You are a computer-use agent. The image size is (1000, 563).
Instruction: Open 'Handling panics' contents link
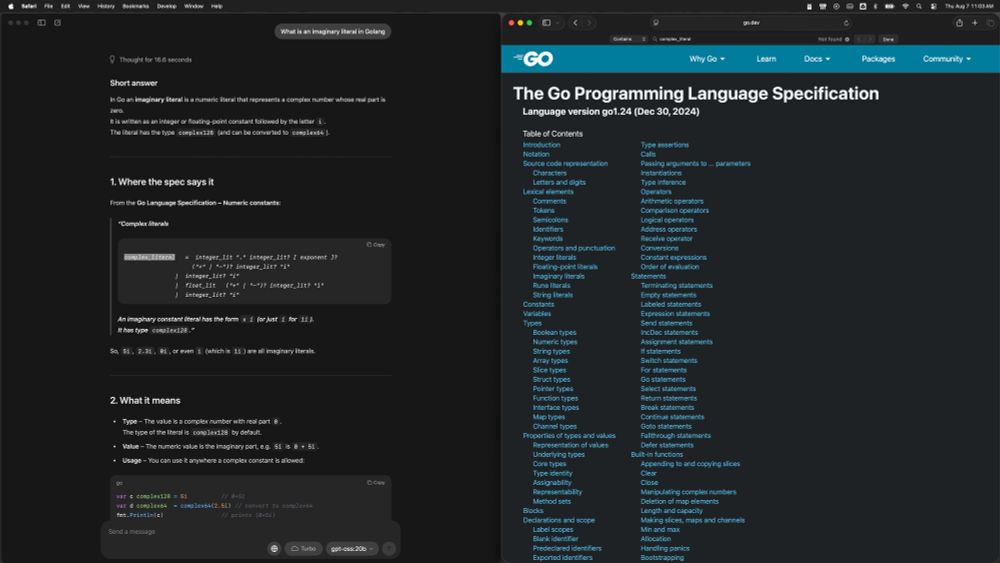[x=665, y=548]
